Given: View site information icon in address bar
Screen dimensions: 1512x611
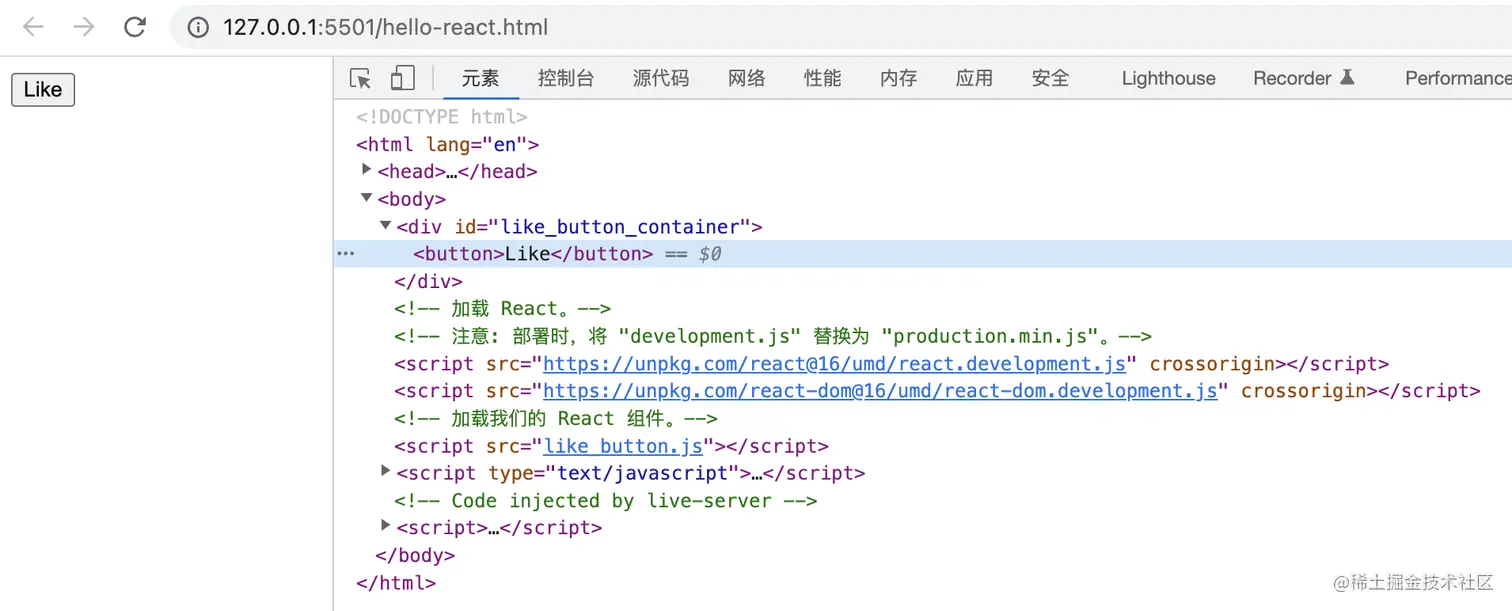Looking at the screenshot, I should (198, 28).
